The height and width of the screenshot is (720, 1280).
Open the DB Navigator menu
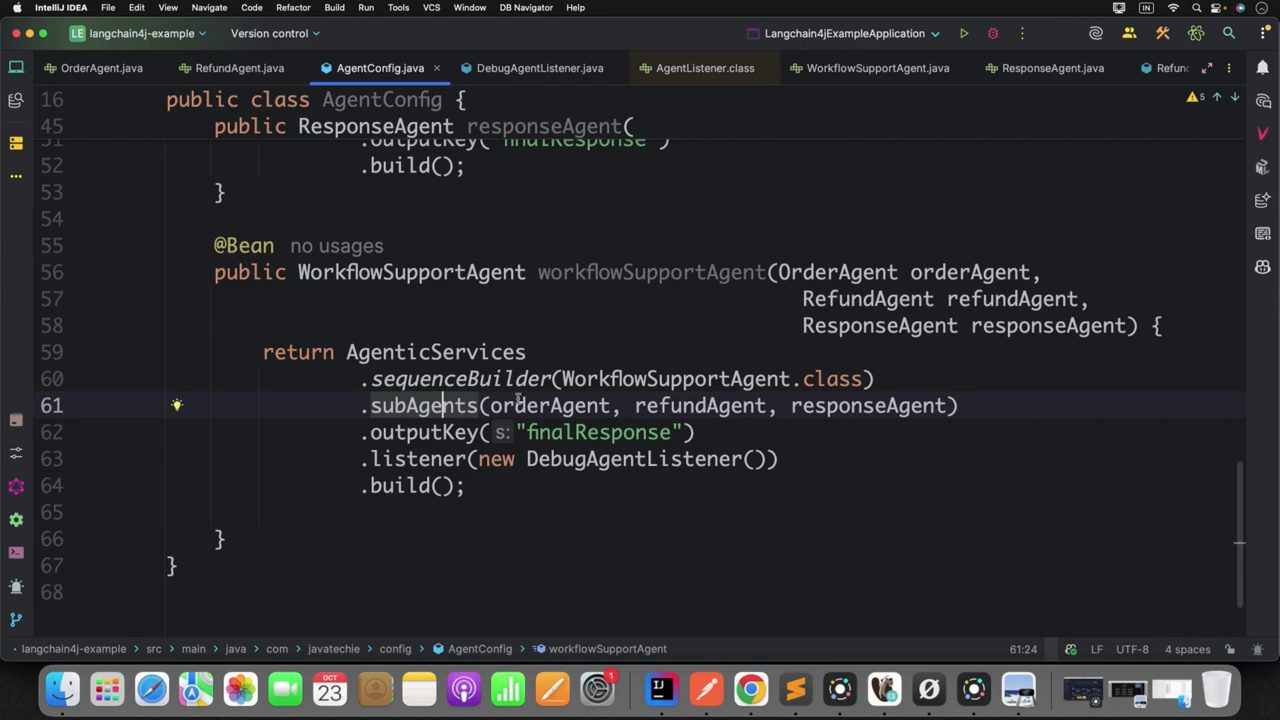525,7
